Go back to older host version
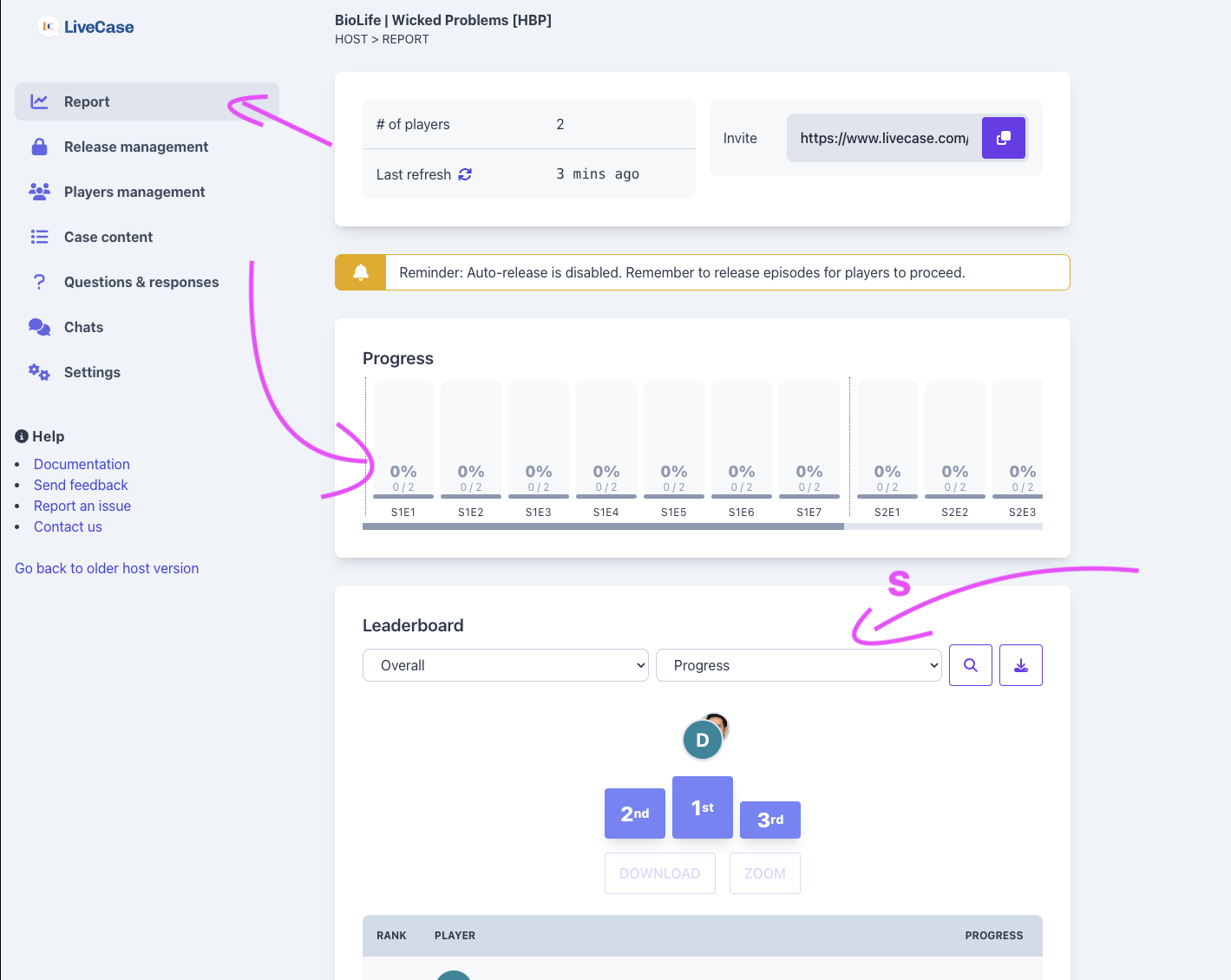The width and height of the screenshot is (1231, 980). click(x=107, y=568)
